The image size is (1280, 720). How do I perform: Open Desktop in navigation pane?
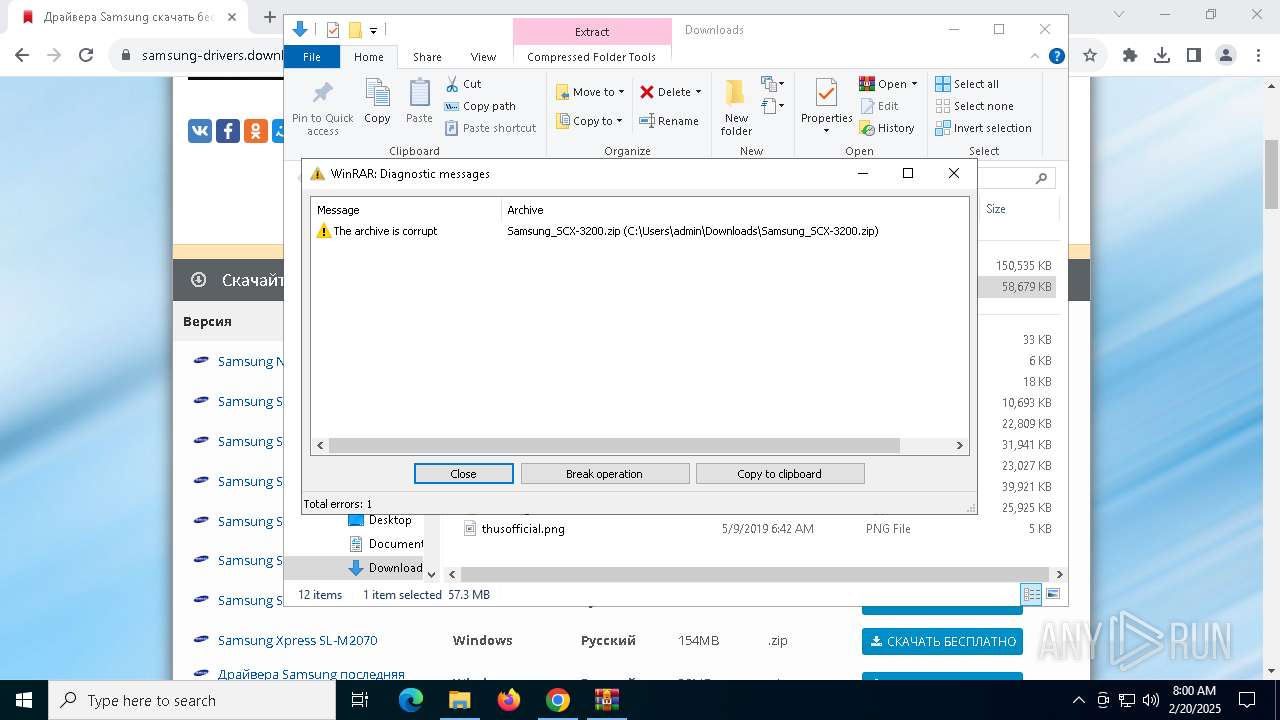(380, 520)
